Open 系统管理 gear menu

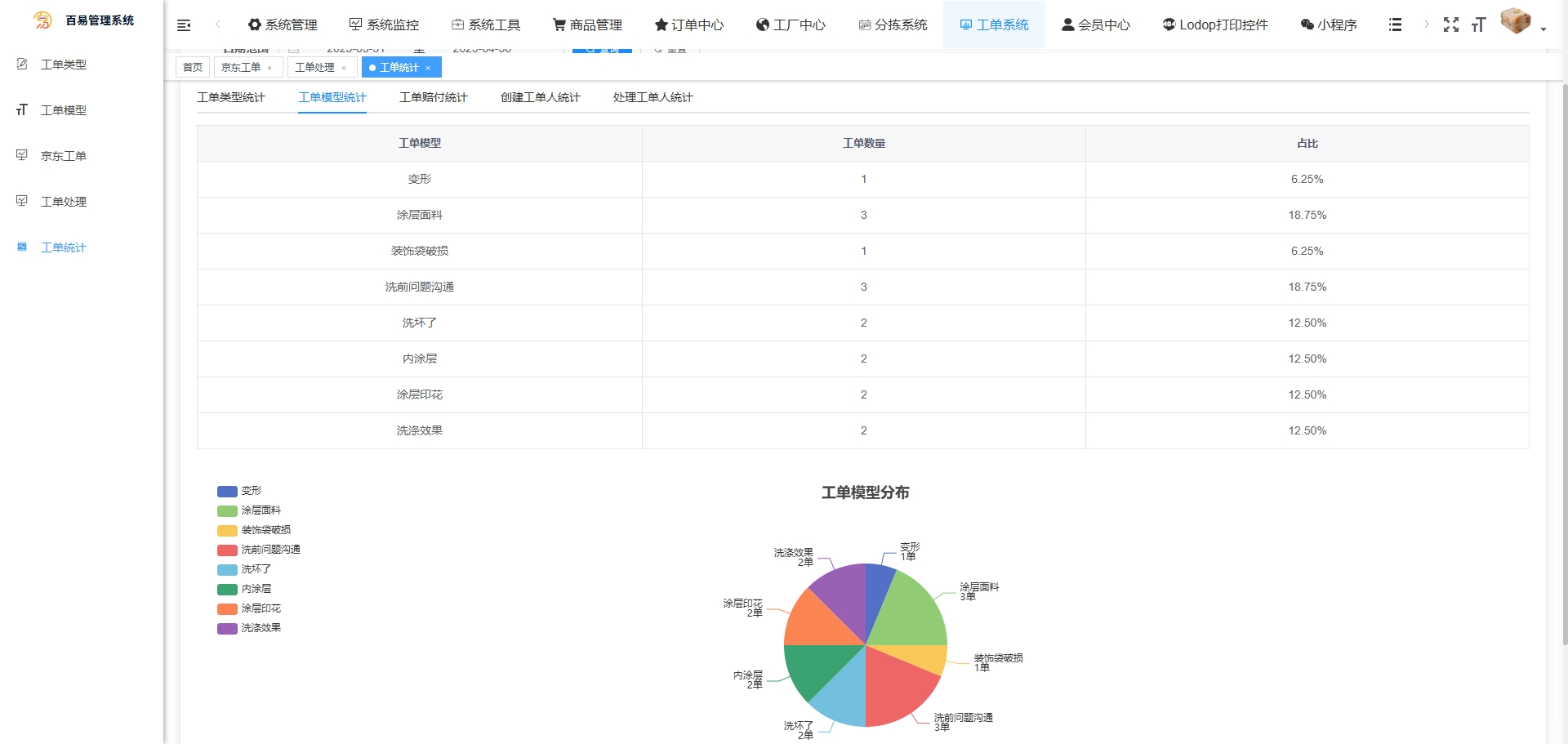coord(283,25)
